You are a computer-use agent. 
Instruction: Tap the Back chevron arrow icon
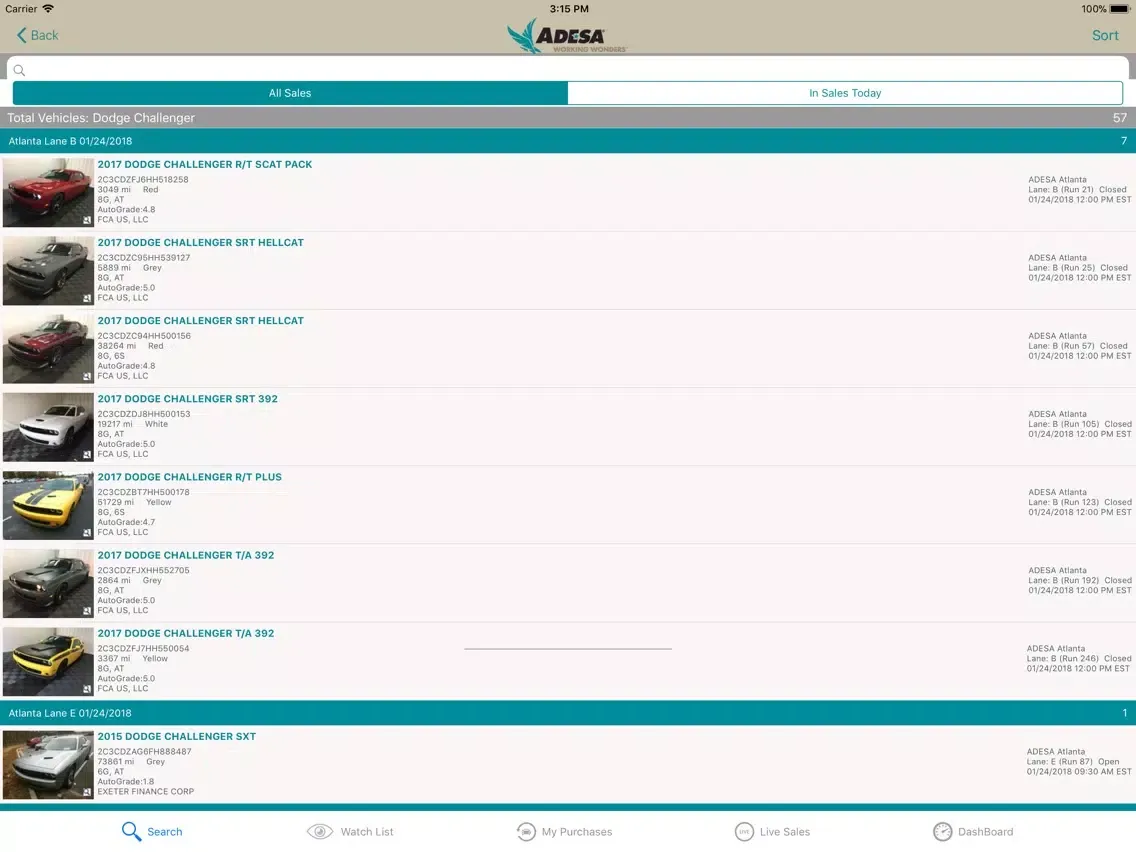(22, 35)
